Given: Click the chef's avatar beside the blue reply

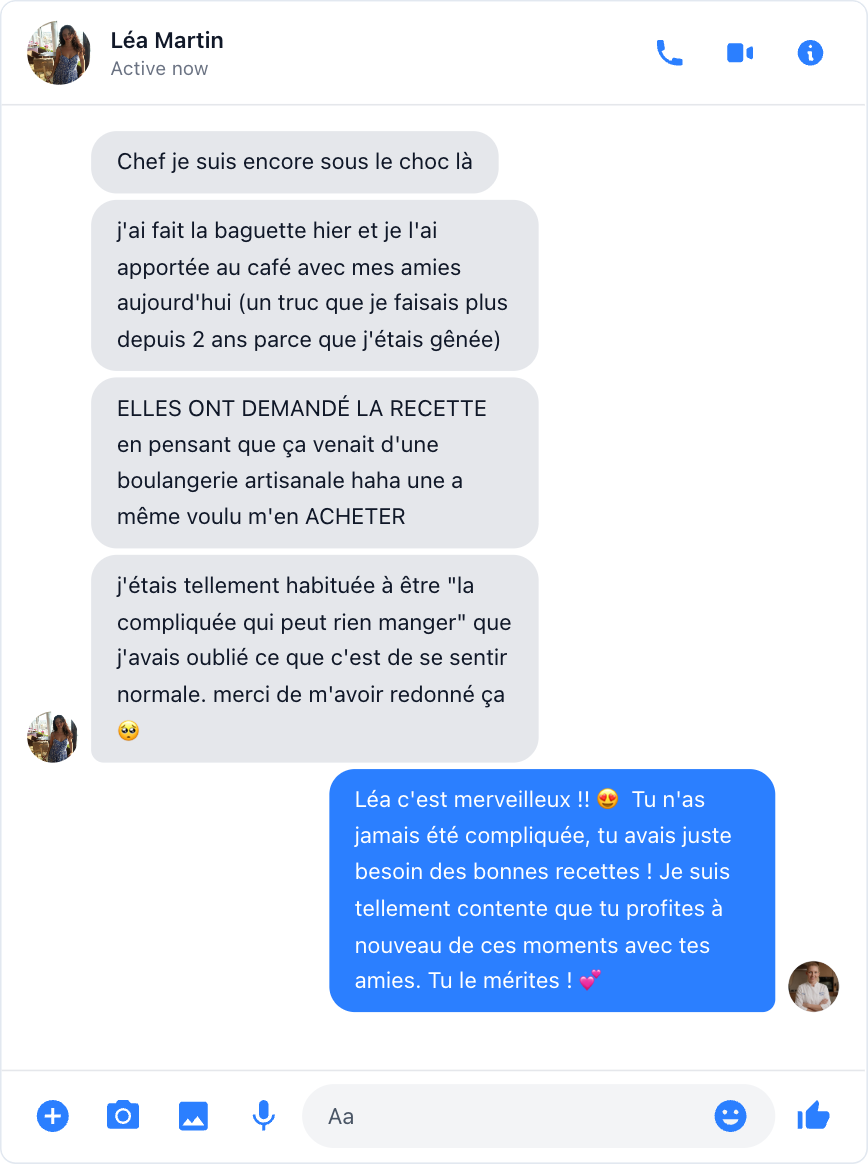Looking at the screenshot, I should click(813, 987).
